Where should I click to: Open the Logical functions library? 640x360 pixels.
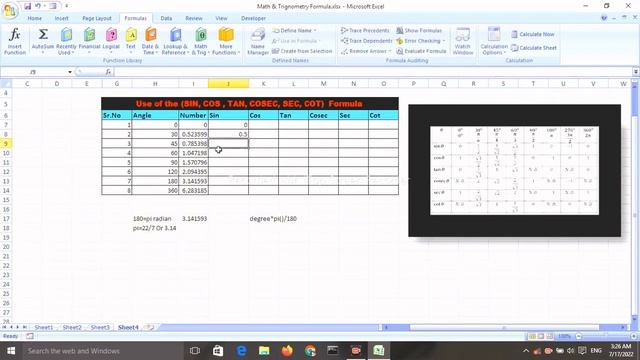111,41
